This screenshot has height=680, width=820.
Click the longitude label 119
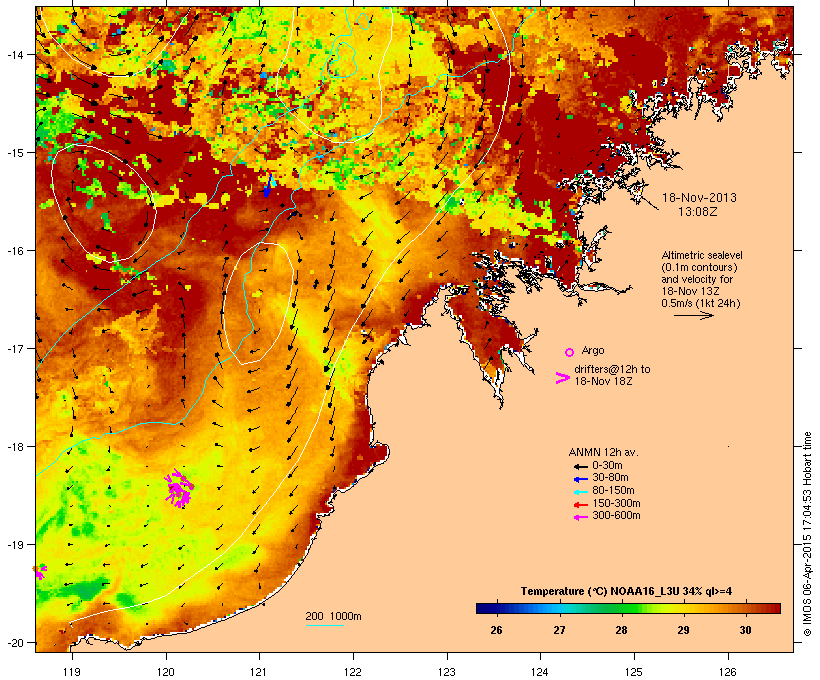pos(72,672)
